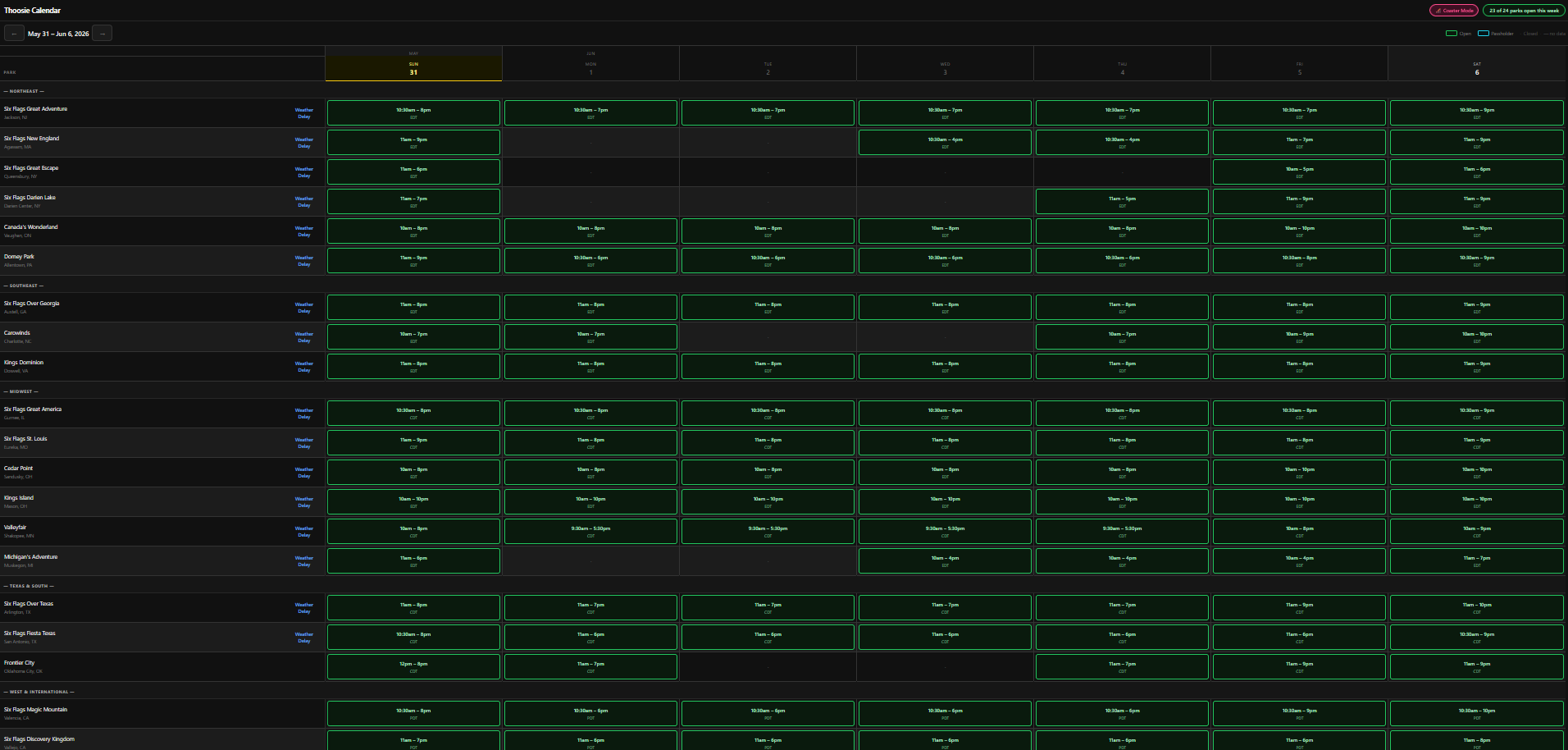Click the Cedar Point park name
Screen dimensions: 1568x750
coord(19,469)
